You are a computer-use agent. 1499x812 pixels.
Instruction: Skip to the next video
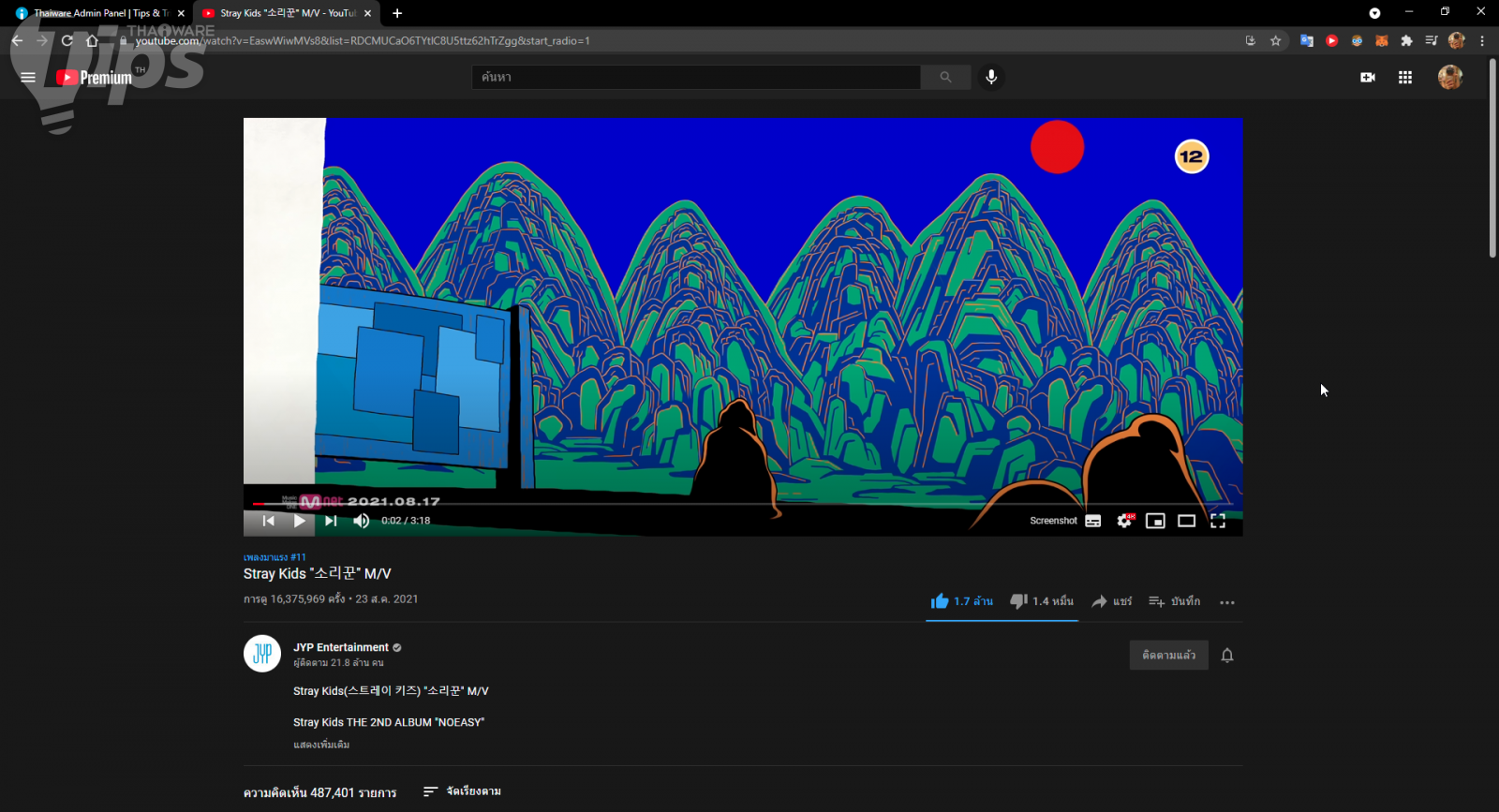tap(331, 521)
